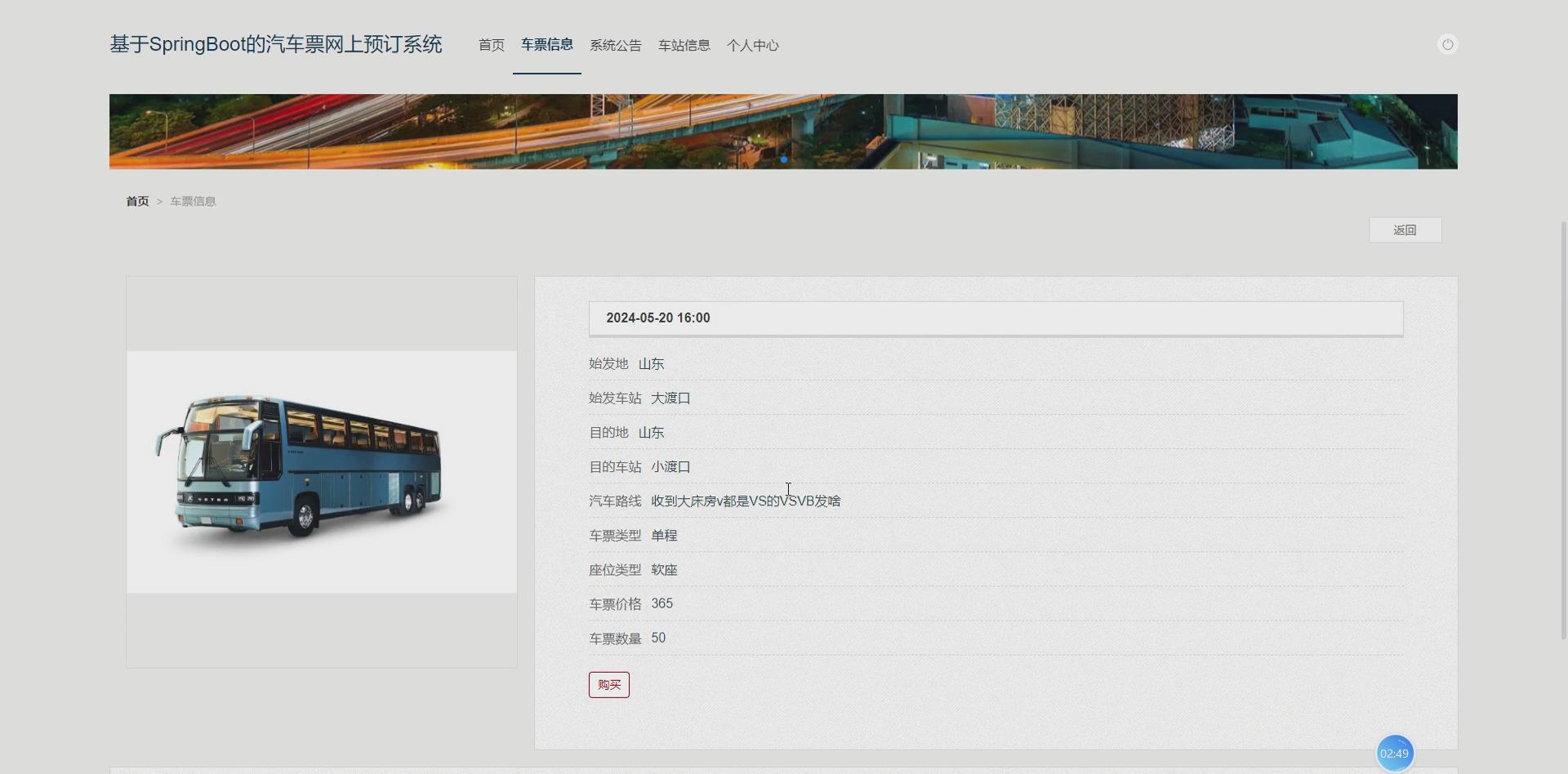
Task: Open the 车站信息 page
Action: tap(684, 45)
